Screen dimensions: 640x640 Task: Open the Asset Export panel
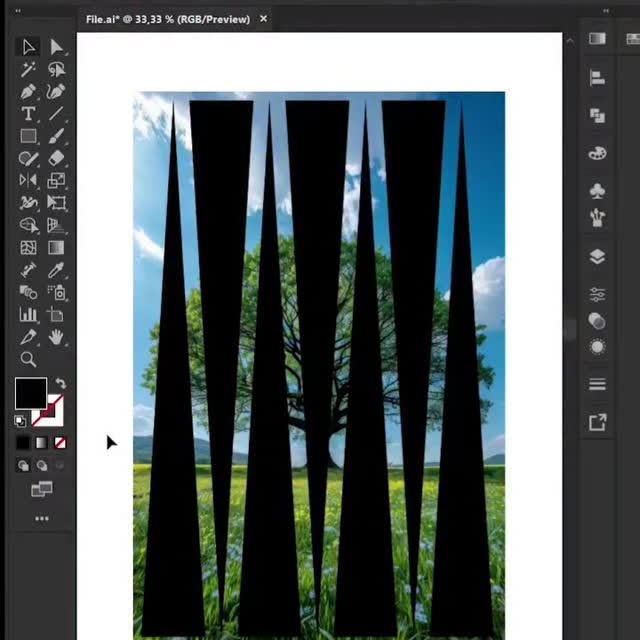598,422
